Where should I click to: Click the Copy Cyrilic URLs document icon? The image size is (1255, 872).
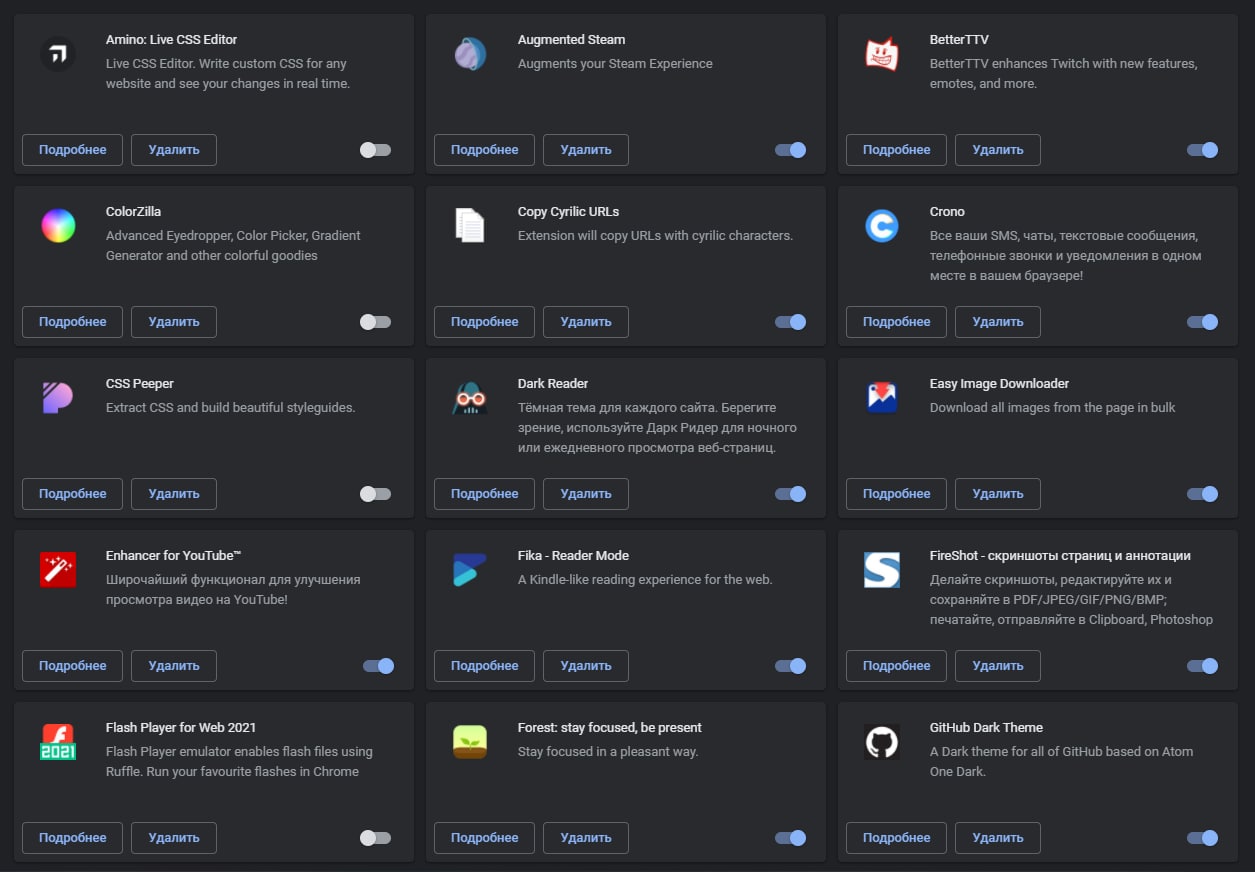[470, 226]
